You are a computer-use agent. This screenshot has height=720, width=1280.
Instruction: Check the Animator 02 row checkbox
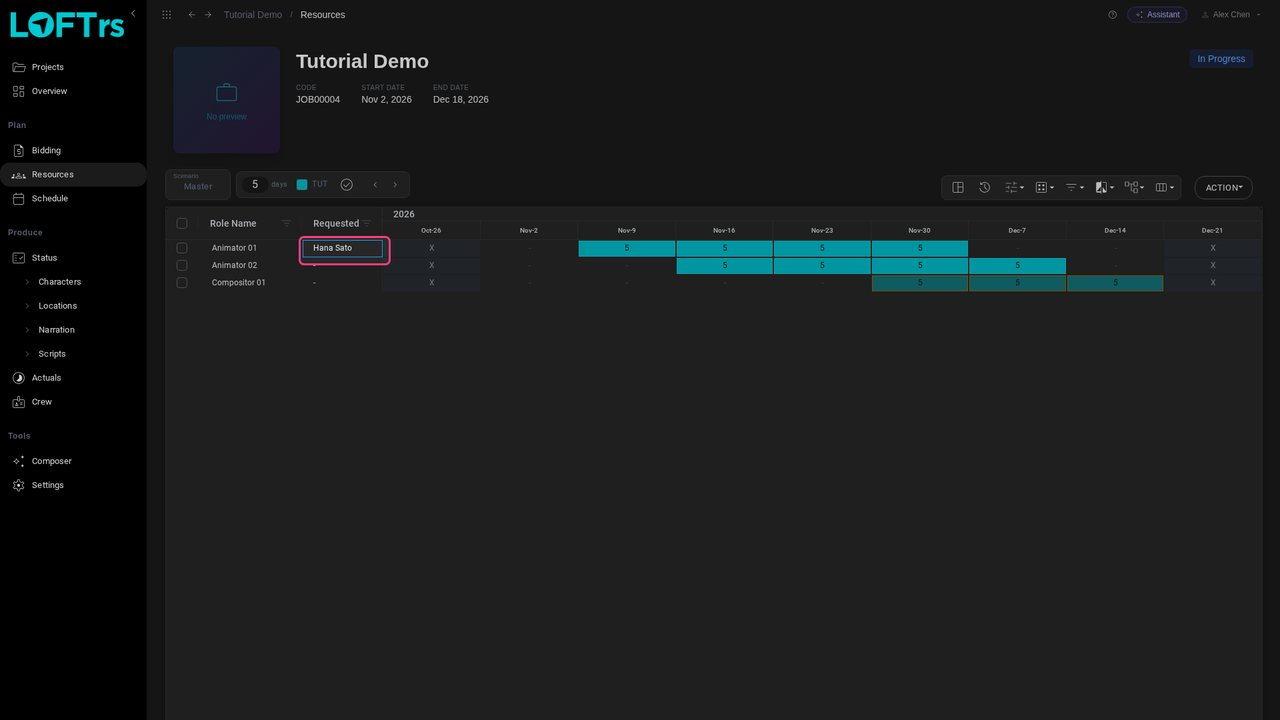[182, 265]
